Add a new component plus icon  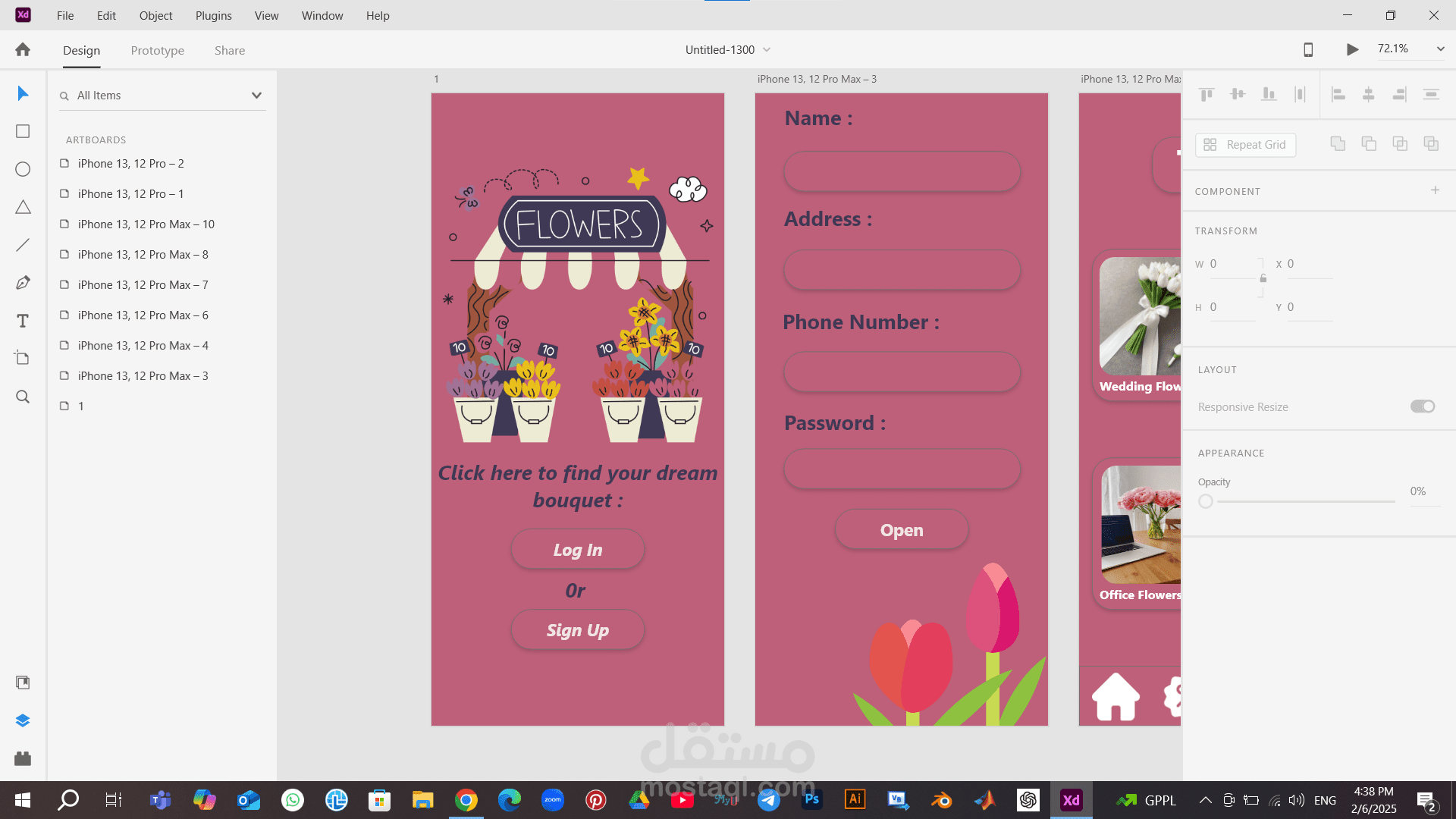point(1435,190)
